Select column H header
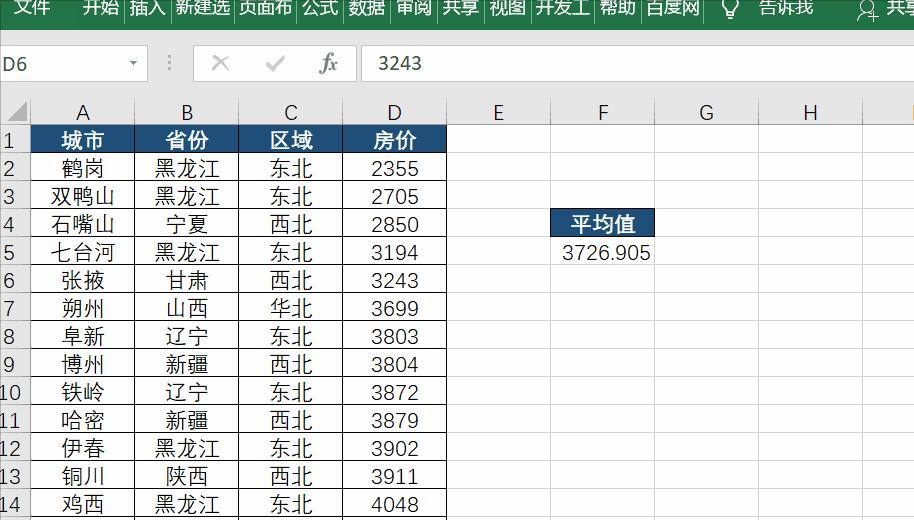914x520 pixels. point(810,112)
